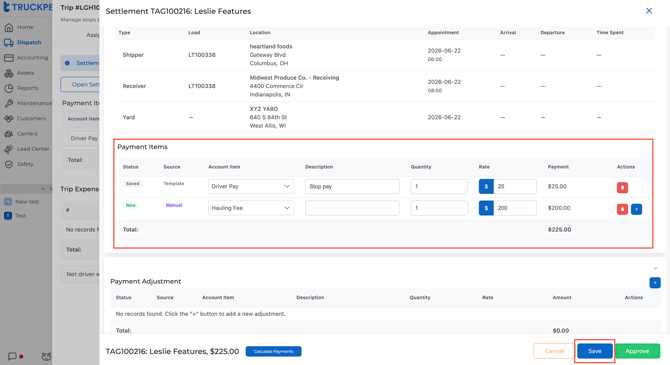Click the XYZ YARD location text
This screenshot has height=365, width=670.
click(264, 109)
